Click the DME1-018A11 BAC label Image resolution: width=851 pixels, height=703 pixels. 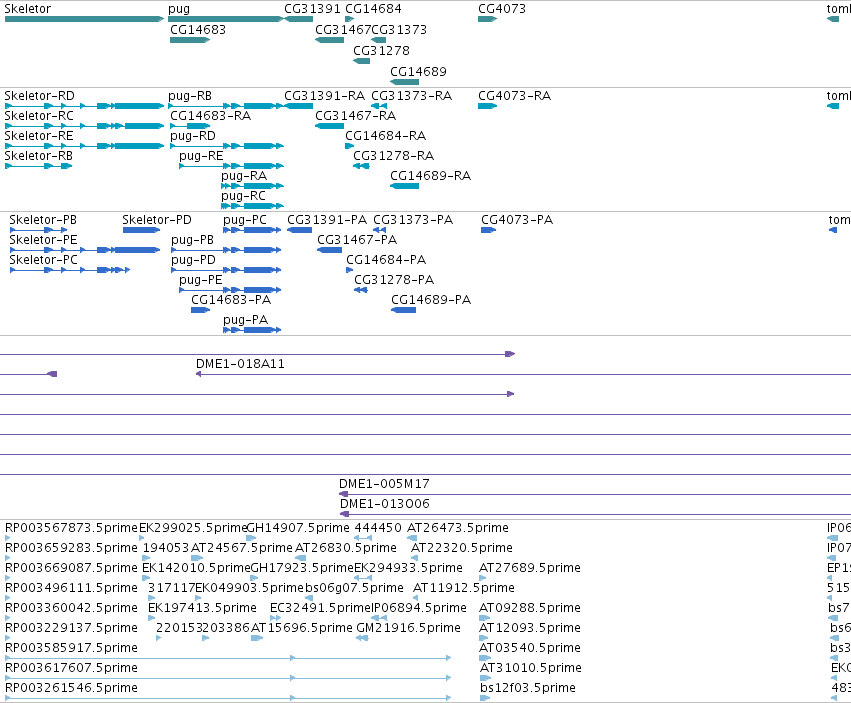(x=240, y=364)
